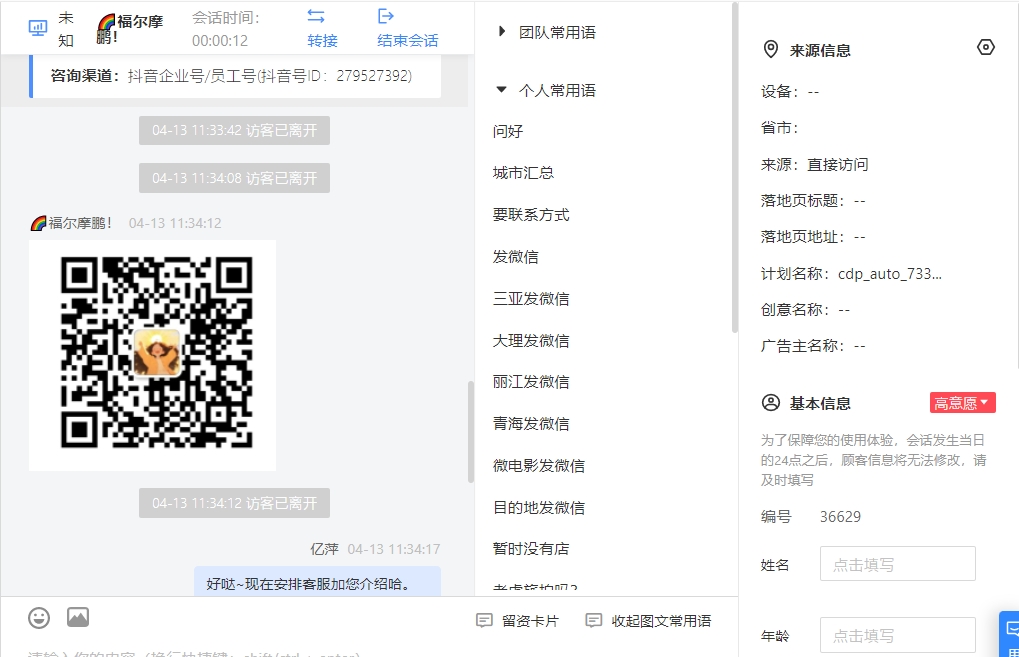Click the 设备 row in source info
1019x657 pixels.
790,92
